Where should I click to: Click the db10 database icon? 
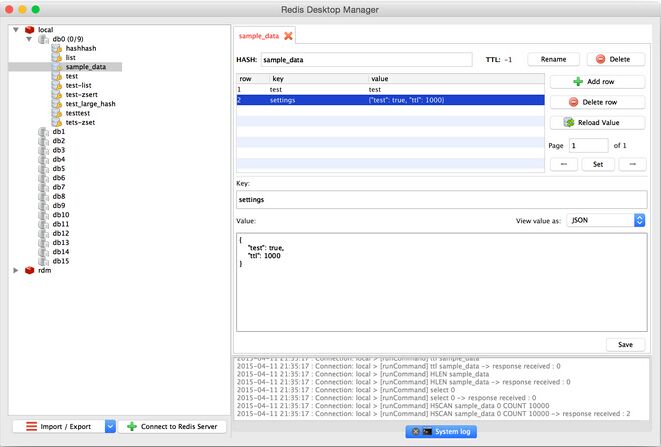pos(43,215)
